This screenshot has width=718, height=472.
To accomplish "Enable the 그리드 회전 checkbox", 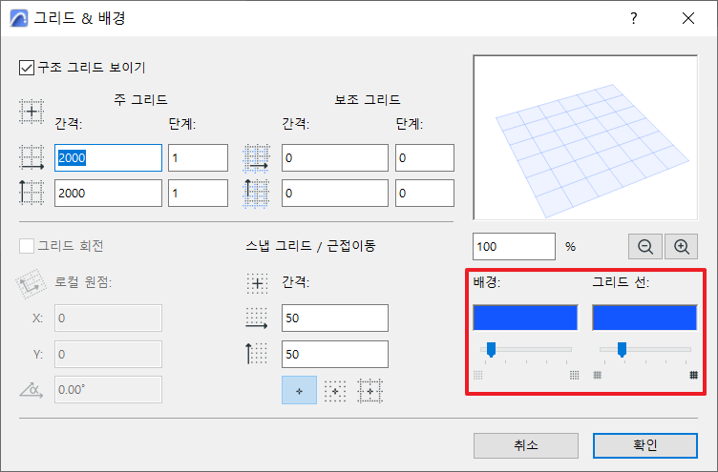I will point(26,245).
